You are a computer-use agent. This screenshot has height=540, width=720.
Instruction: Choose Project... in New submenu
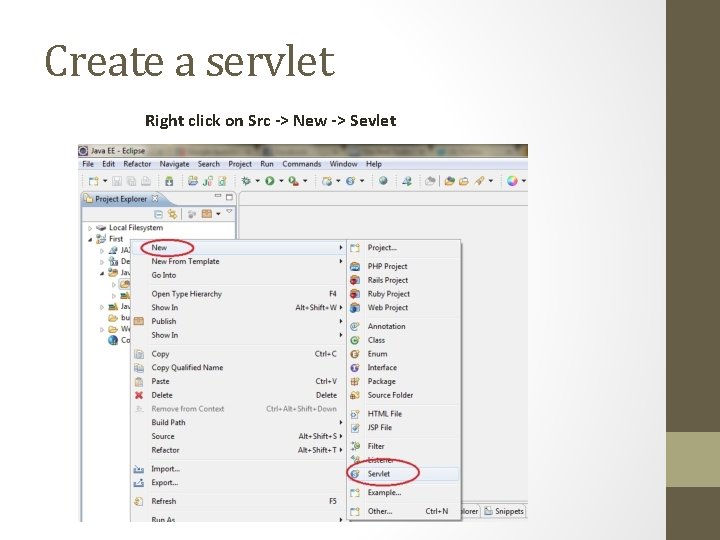click(403, 248)
